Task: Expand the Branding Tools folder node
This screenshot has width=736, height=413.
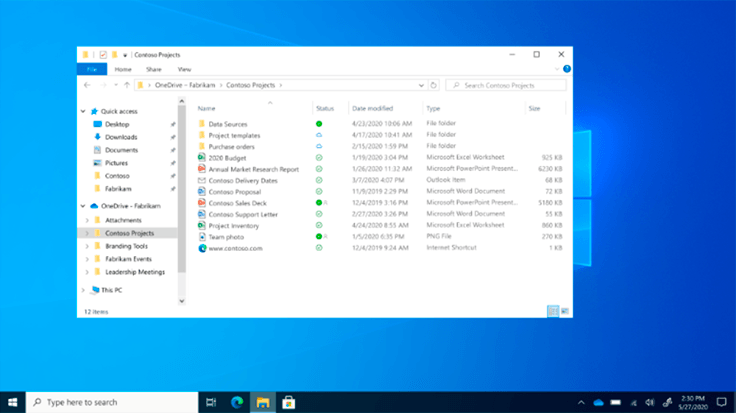Action: 87,246
